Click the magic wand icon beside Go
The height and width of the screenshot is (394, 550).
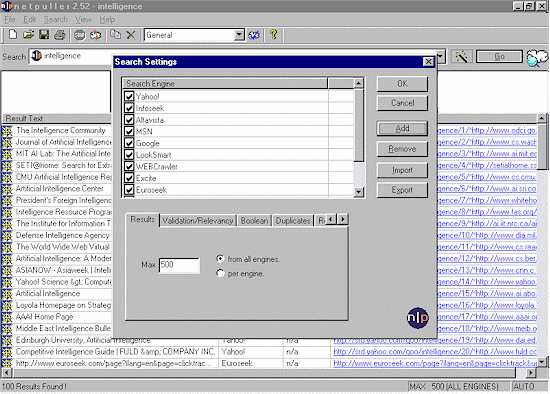click(x=461, y=56)
